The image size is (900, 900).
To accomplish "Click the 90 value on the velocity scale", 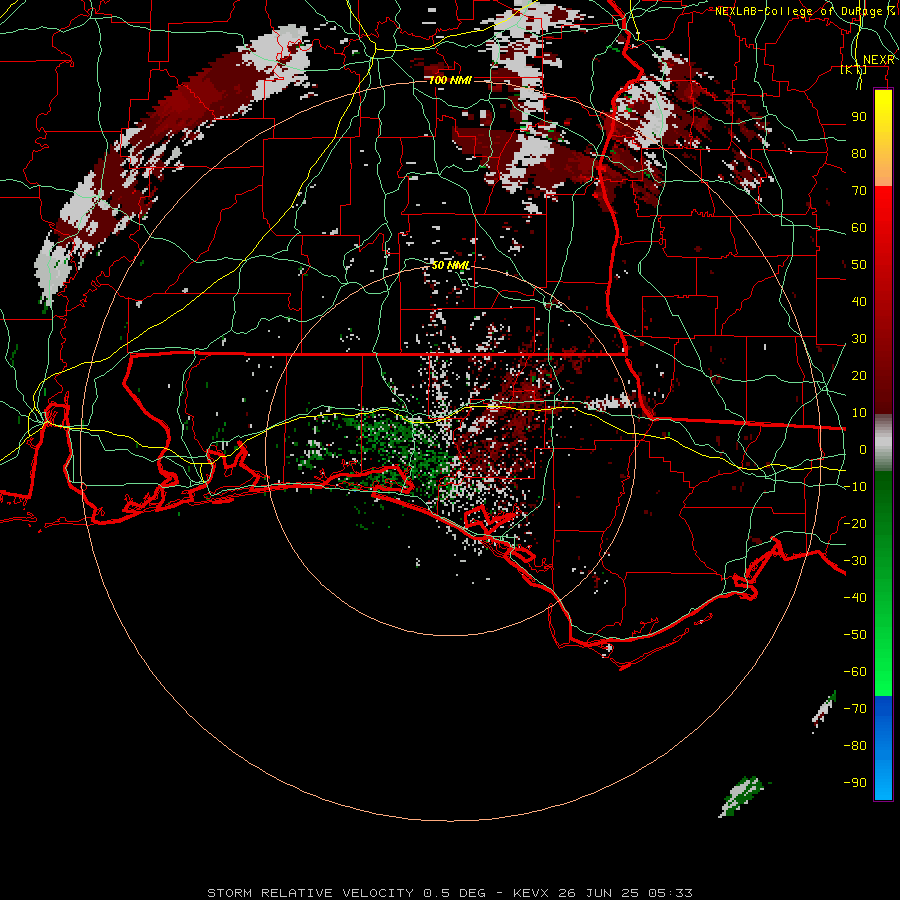I will coord(859,117).
